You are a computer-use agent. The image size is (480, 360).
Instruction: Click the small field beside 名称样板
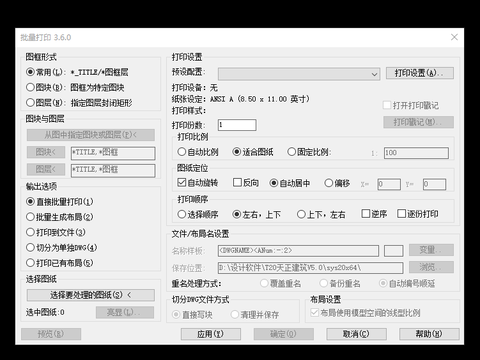[394, 251]
